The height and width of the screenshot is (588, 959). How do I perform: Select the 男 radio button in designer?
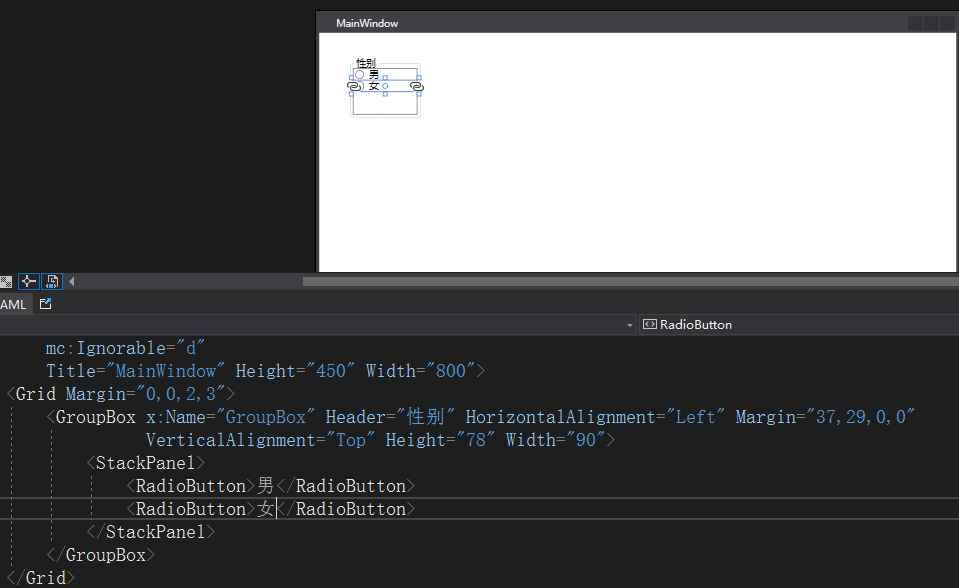[x=367, y=75]
